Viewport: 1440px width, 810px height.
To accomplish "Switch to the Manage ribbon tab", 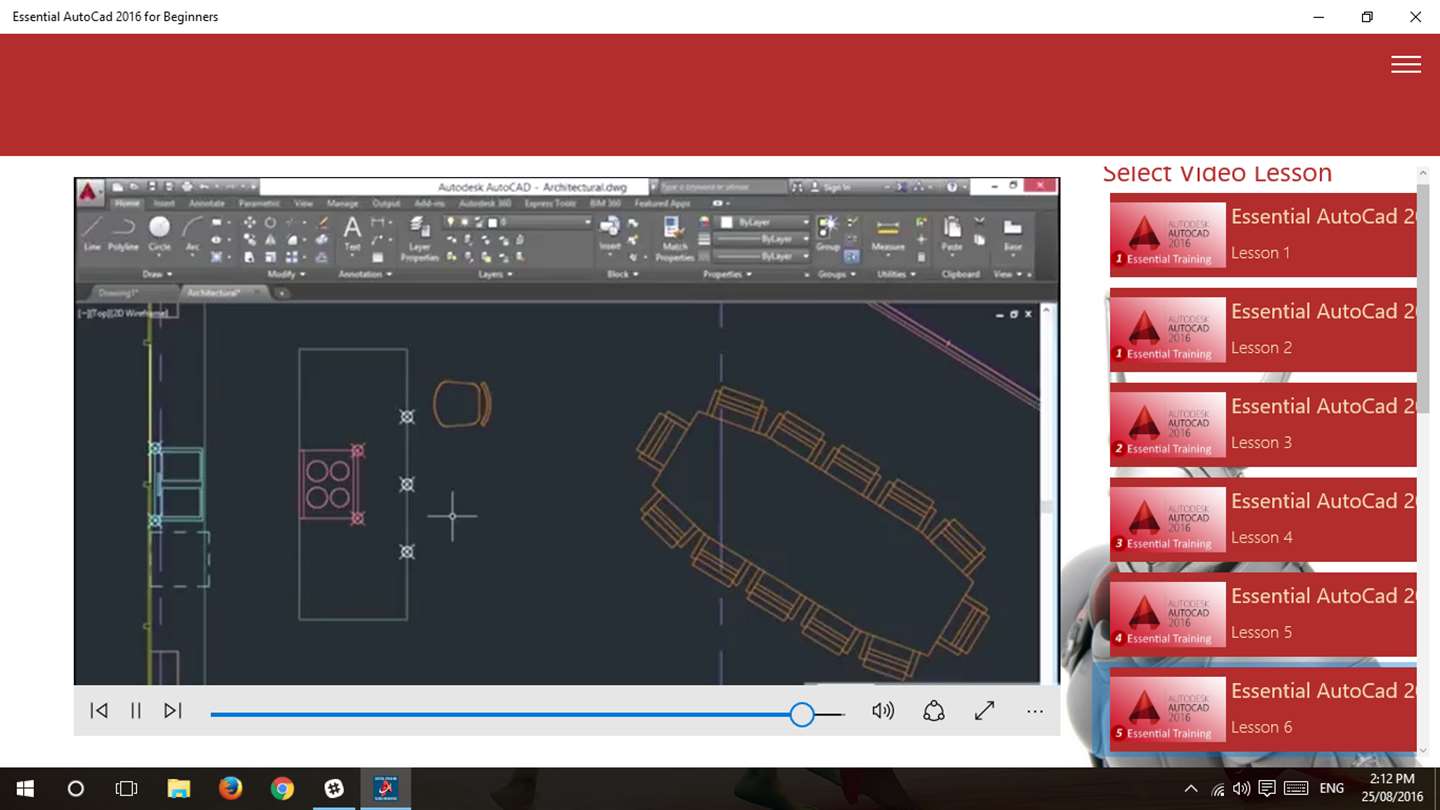I will [342, 203].
